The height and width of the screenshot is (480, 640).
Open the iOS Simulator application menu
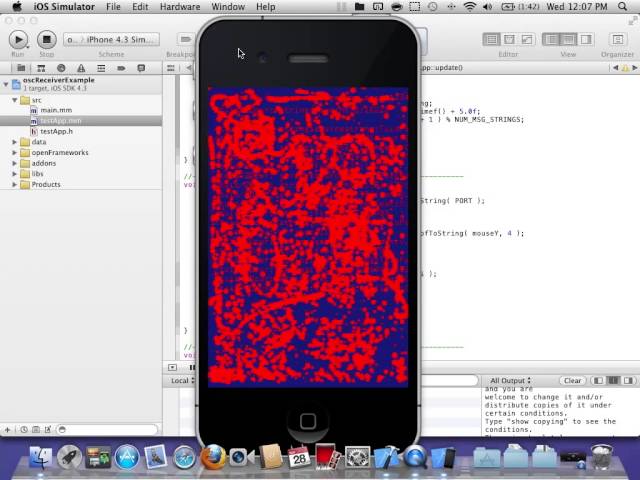coord(64,7)
